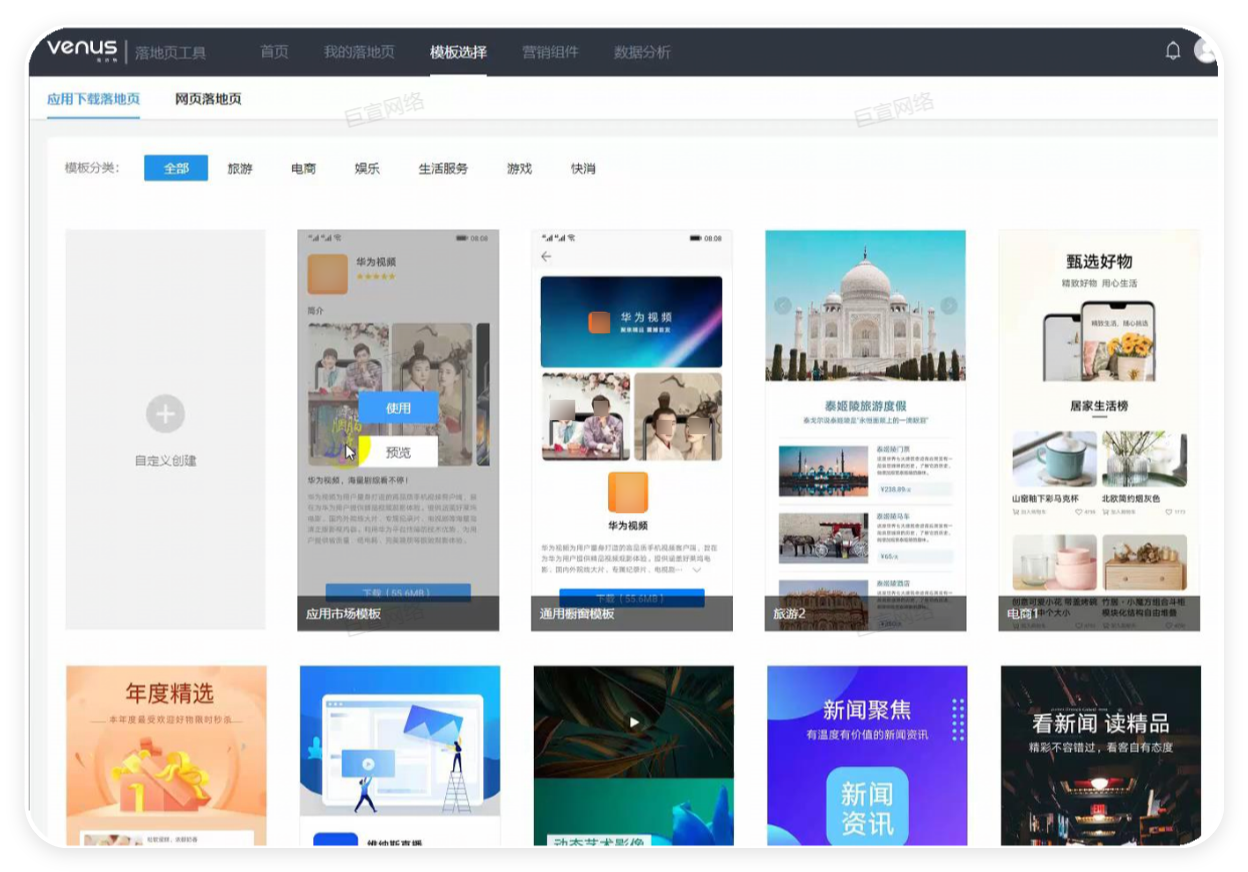The width and height of the screenshot is (1248, 872).
Task: Click the right arrow on Taj Mahal image
Action: [x=949, y=306]
